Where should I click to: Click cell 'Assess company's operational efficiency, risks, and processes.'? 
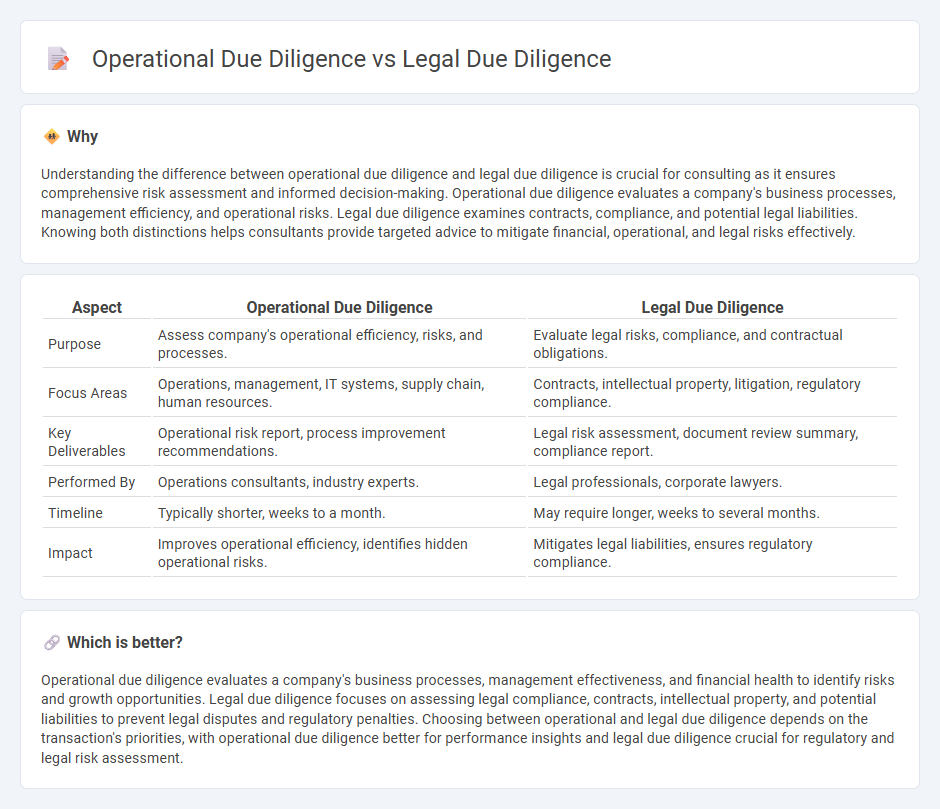pyautogui.click(x=339, y=344)
